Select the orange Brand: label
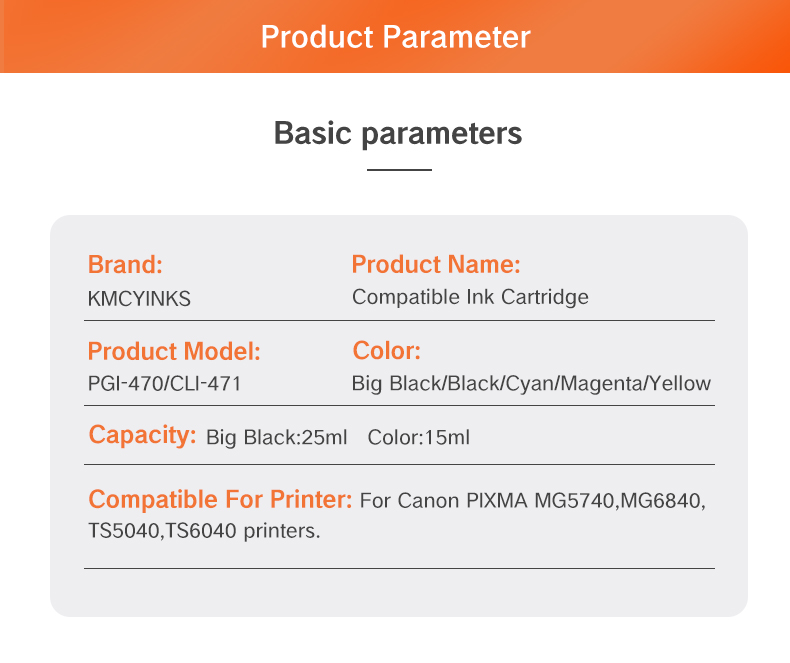 pos(125,265)
